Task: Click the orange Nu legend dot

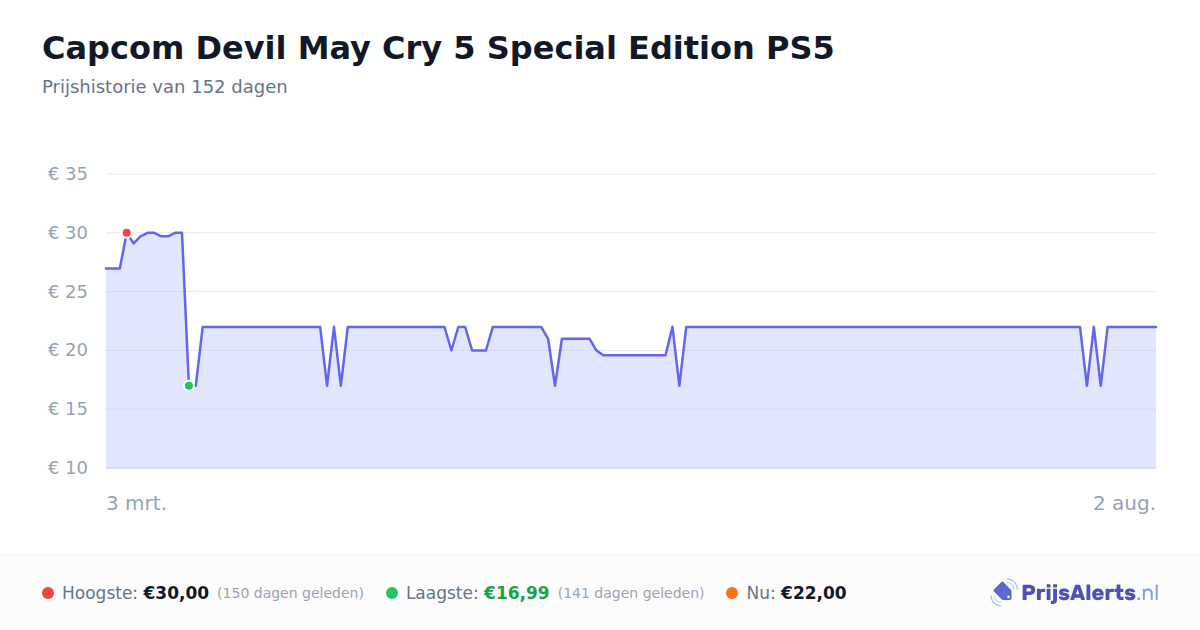Action: 732,593
